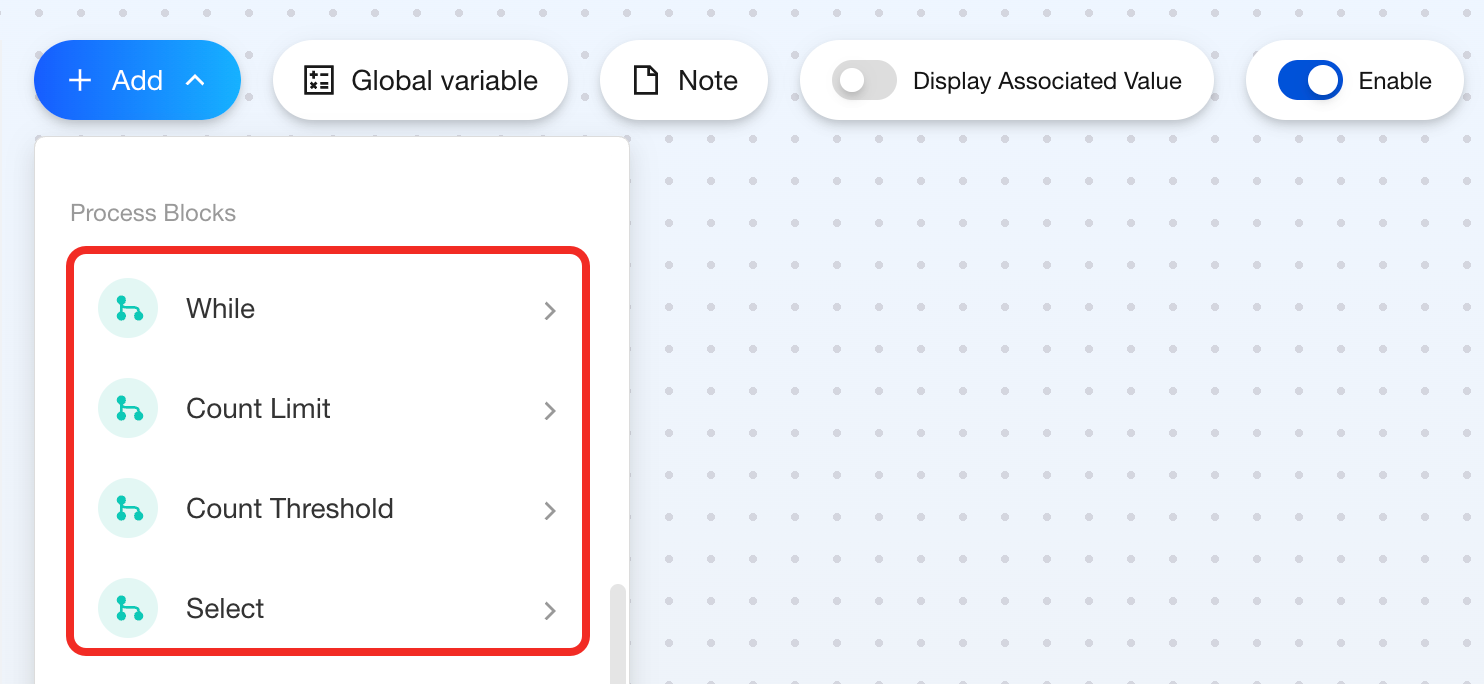Turn off the Enable switch
Image resolution: width=1484 pixels, height=684 pixels.
tap(1309, 81)
